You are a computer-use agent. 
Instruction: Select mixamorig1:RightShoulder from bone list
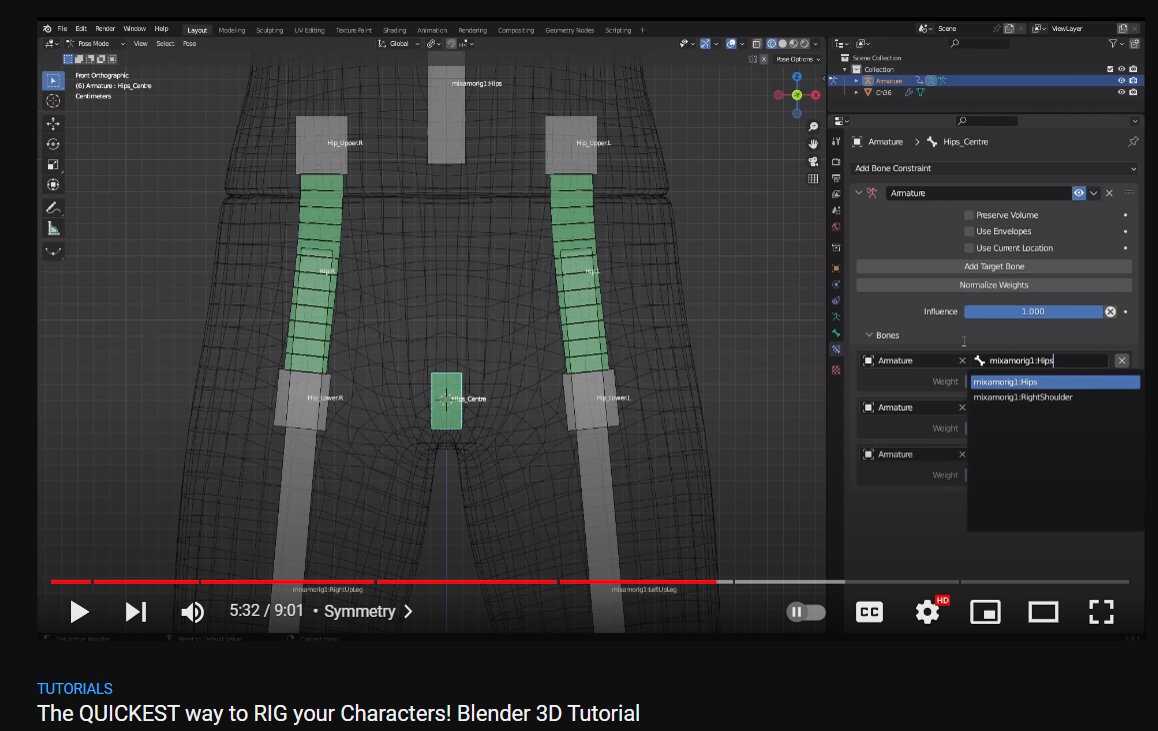tap(1055, 397)
